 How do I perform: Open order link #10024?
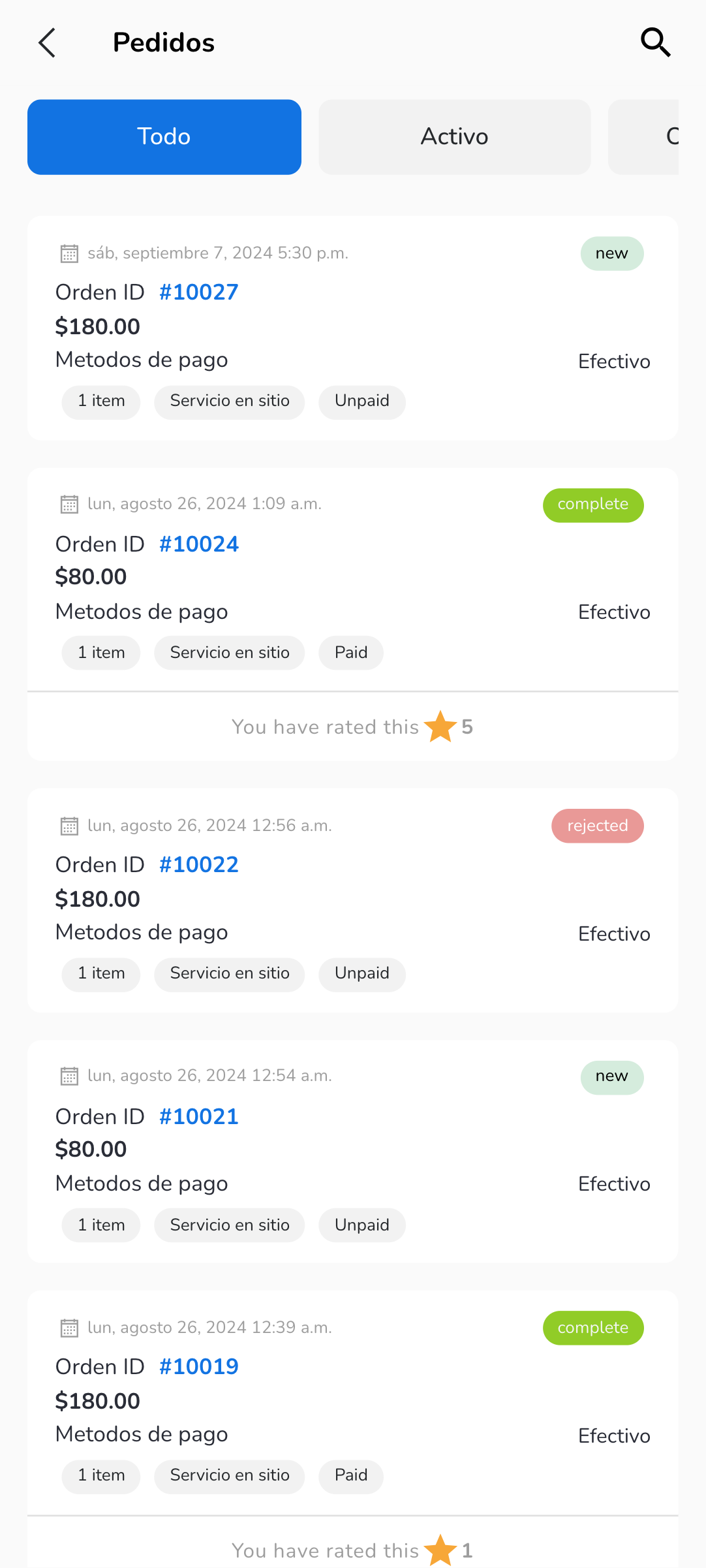[x=199, y=544]
